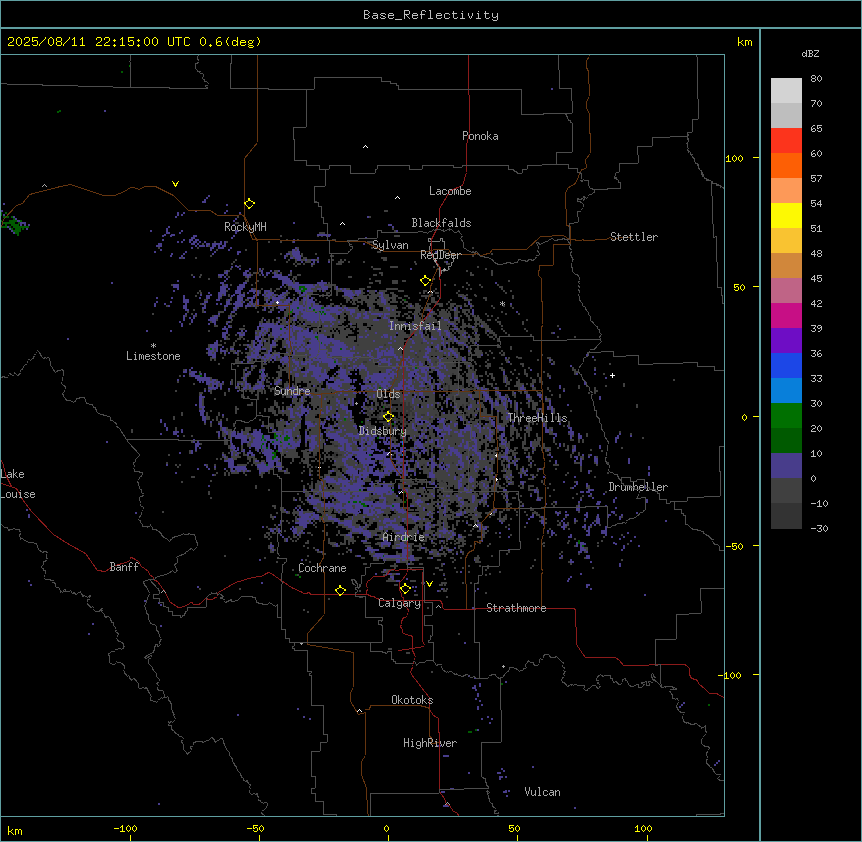Select the Strathmore label
This screenshot has height=842, width=862.
[516, 608]
